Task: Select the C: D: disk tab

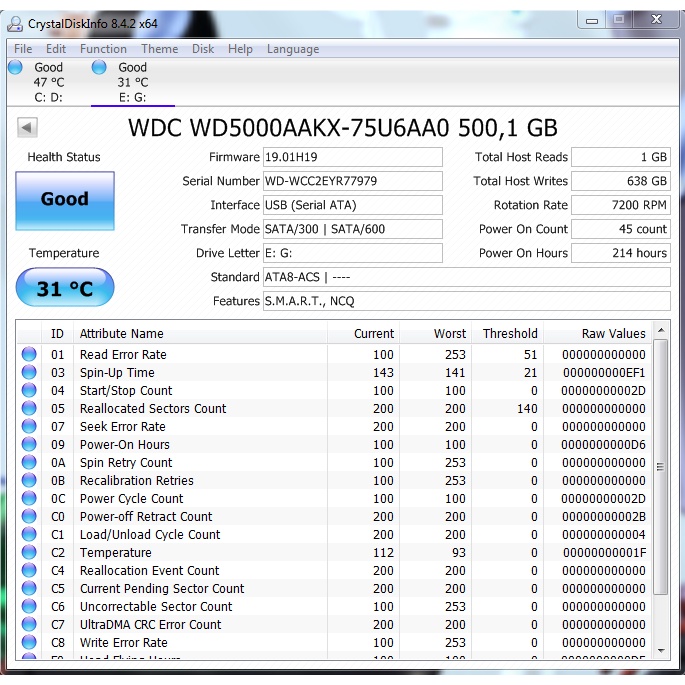Action: [48, 82]
